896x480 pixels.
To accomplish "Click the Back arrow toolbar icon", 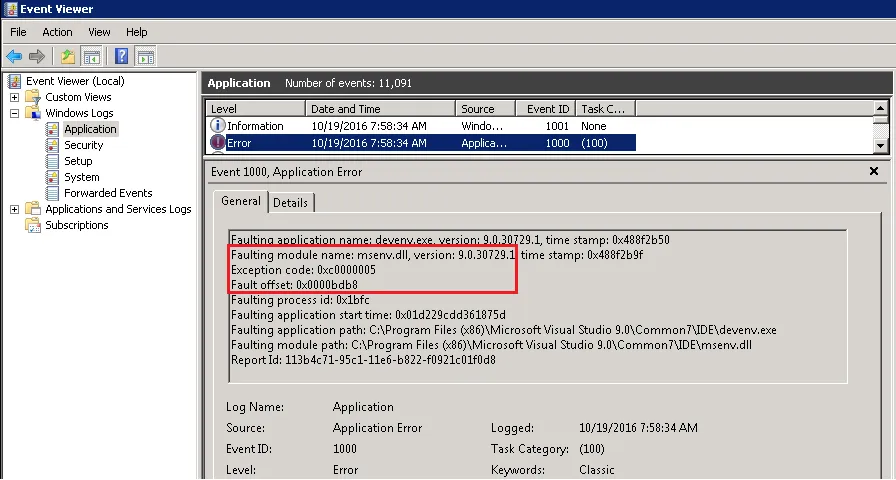I will coord(14,56).
